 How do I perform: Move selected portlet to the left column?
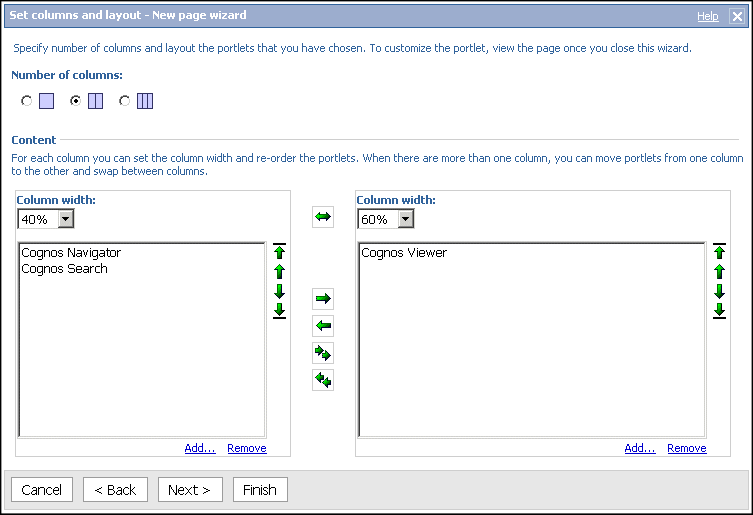point(323,326)
